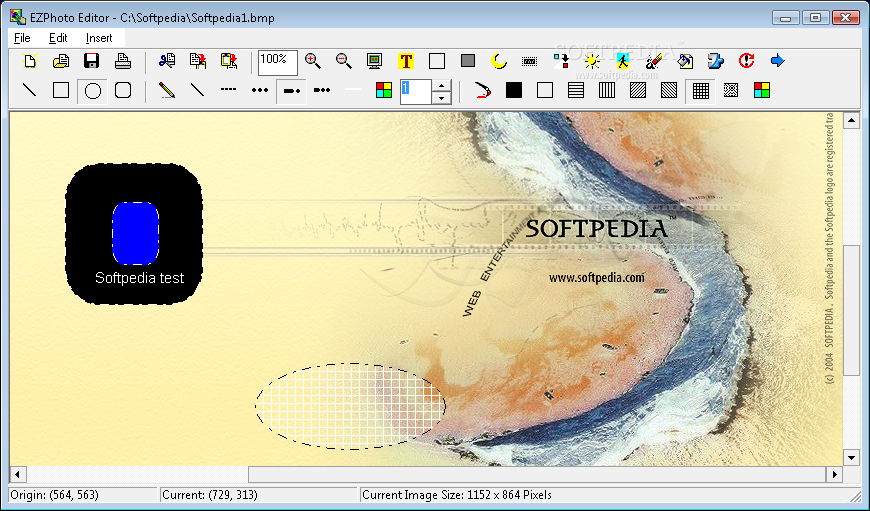870x511 pixels.
Task: Select the pencil freehand tool
Action: tap(166, 90)
